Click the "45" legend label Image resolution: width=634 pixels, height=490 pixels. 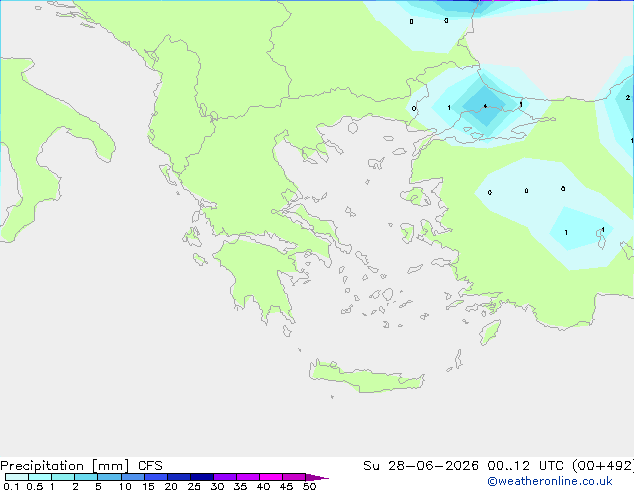click(286, 486)
